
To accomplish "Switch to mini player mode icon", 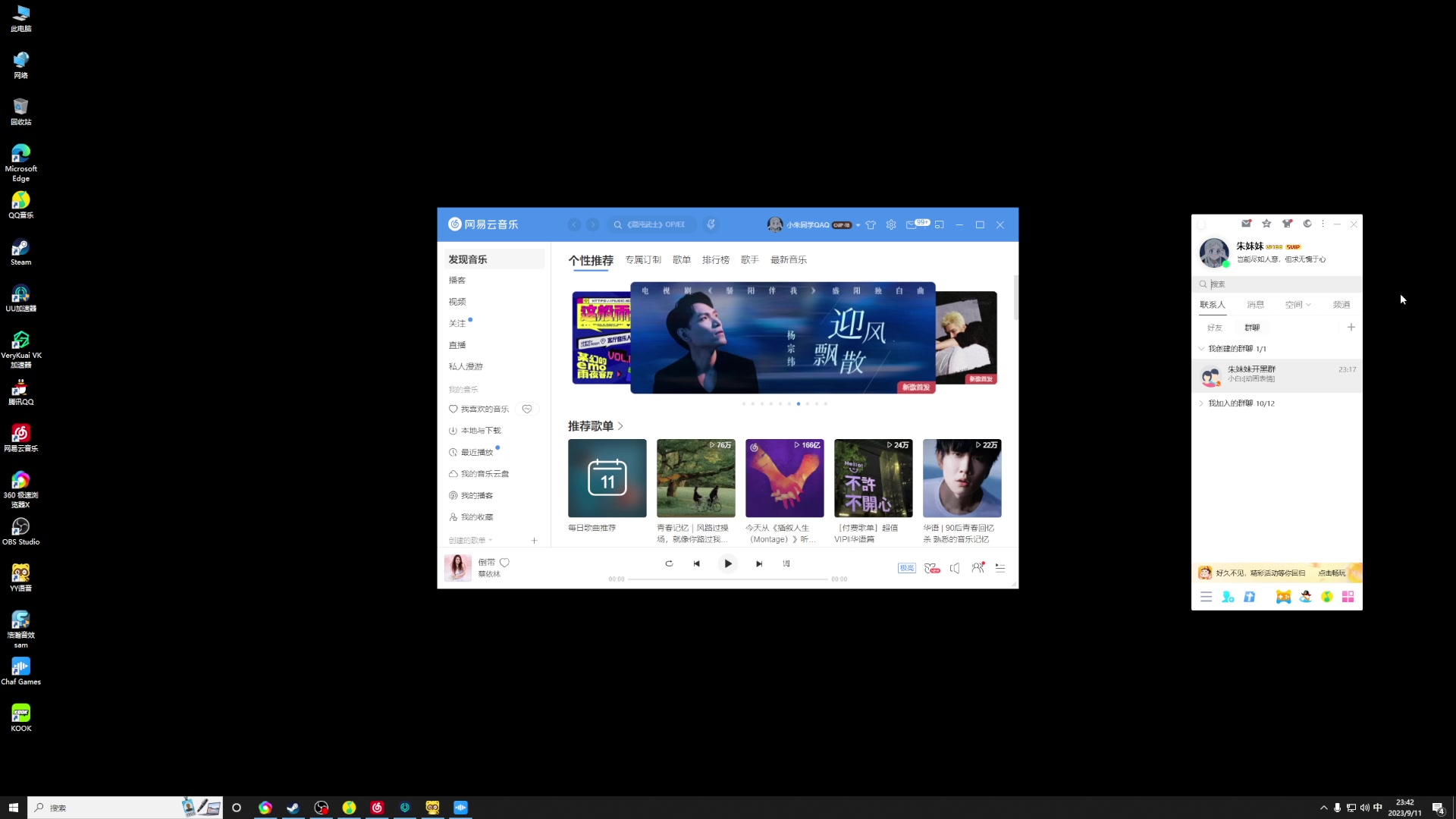I will click(x=939, y=224).
